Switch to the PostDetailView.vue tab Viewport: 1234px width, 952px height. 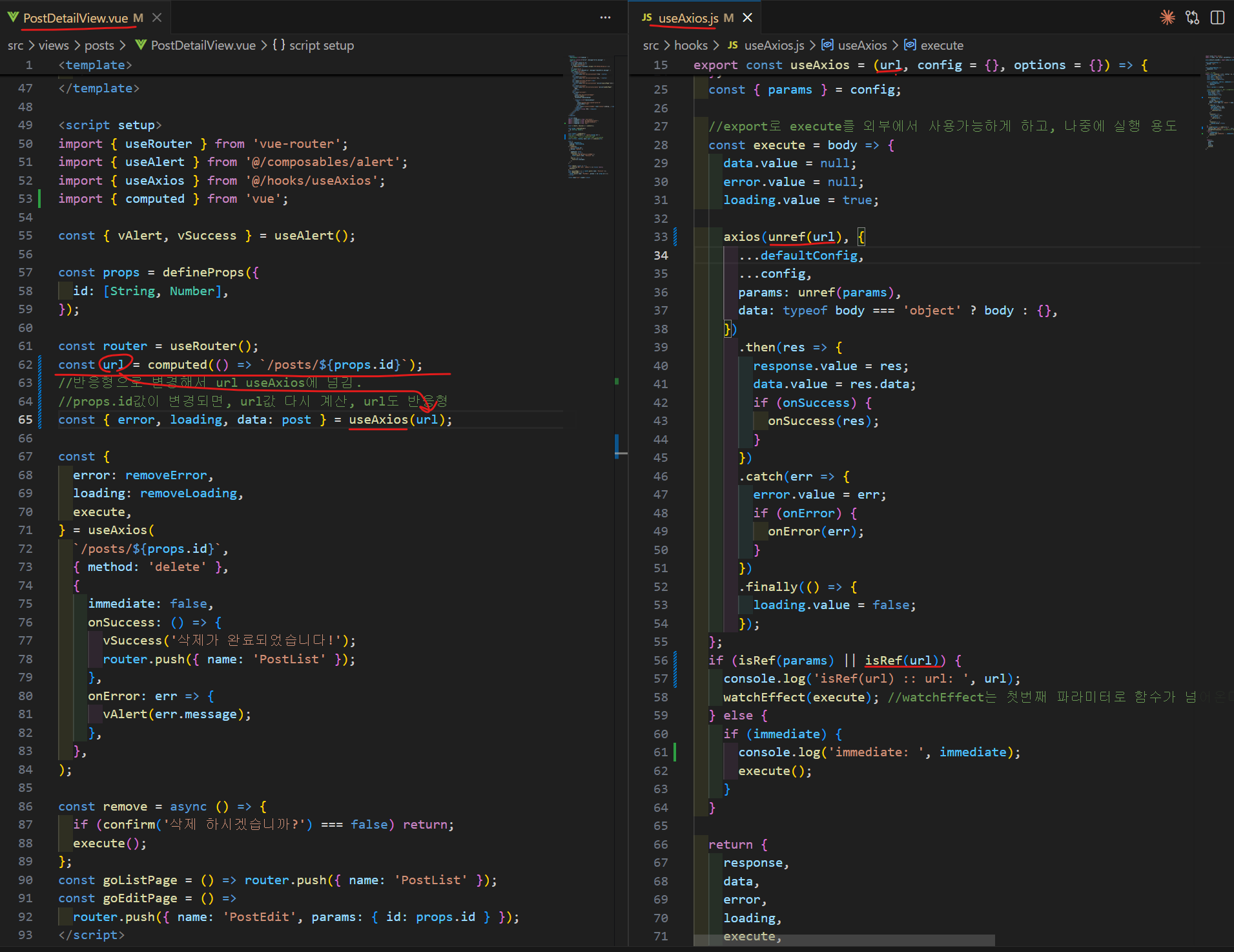pos(76,18)
